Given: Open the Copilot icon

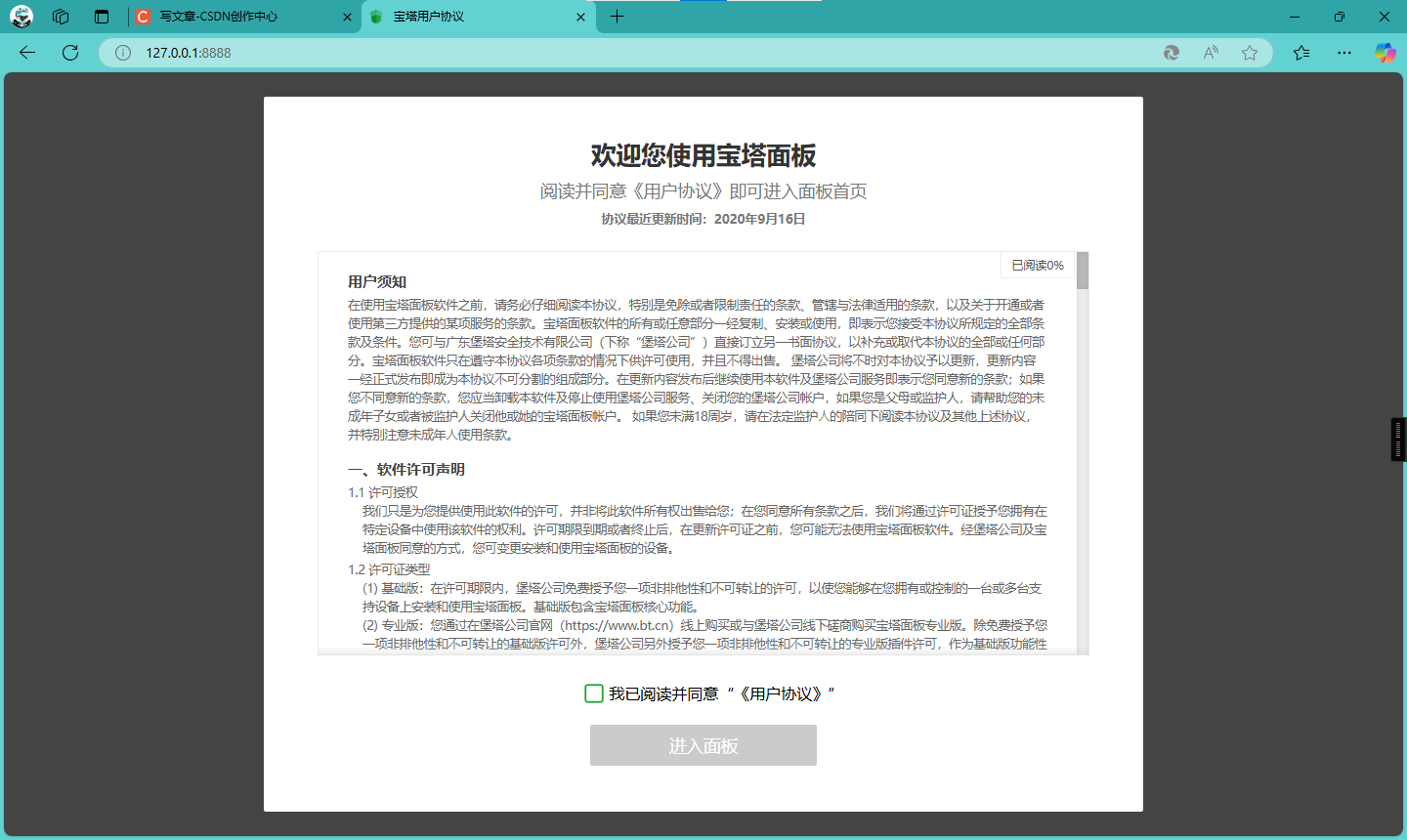Looking at the screenshot, I should pos(1386,53).
